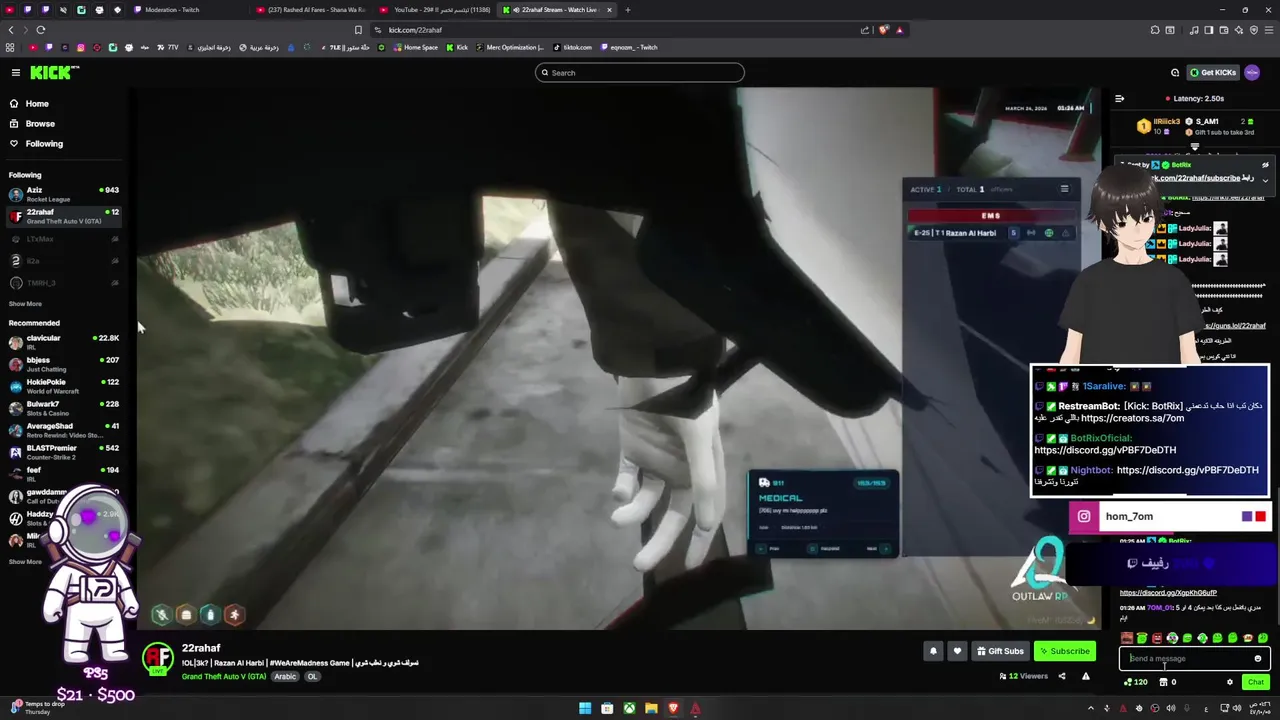
Task: Open bbjess Just Chatting channel
Action: 64,364
